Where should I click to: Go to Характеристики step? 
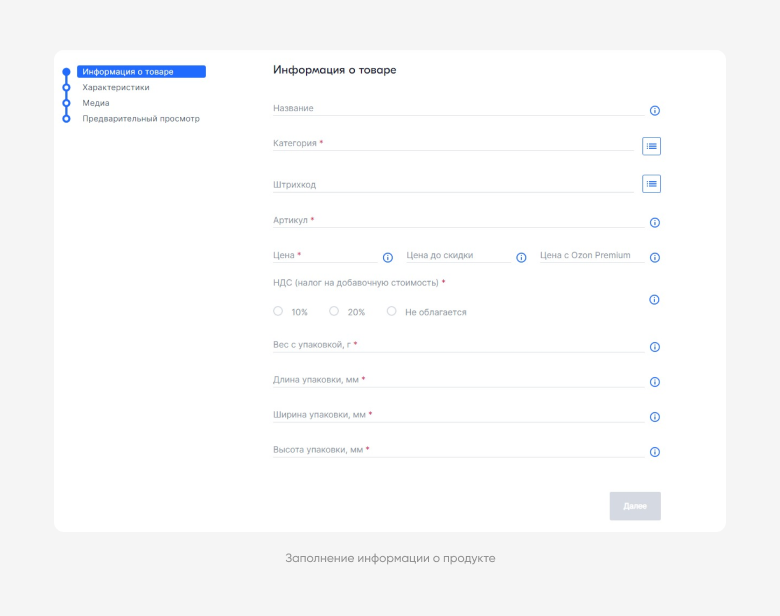tap(116, 88)
